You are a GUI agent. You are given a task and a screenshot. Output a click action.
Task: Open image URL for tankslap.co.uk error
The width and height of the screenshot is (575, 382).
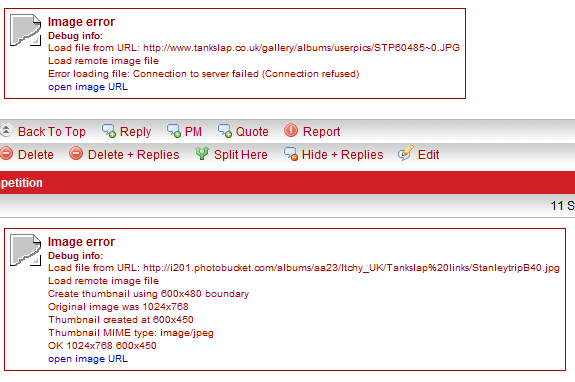[88, 87]
